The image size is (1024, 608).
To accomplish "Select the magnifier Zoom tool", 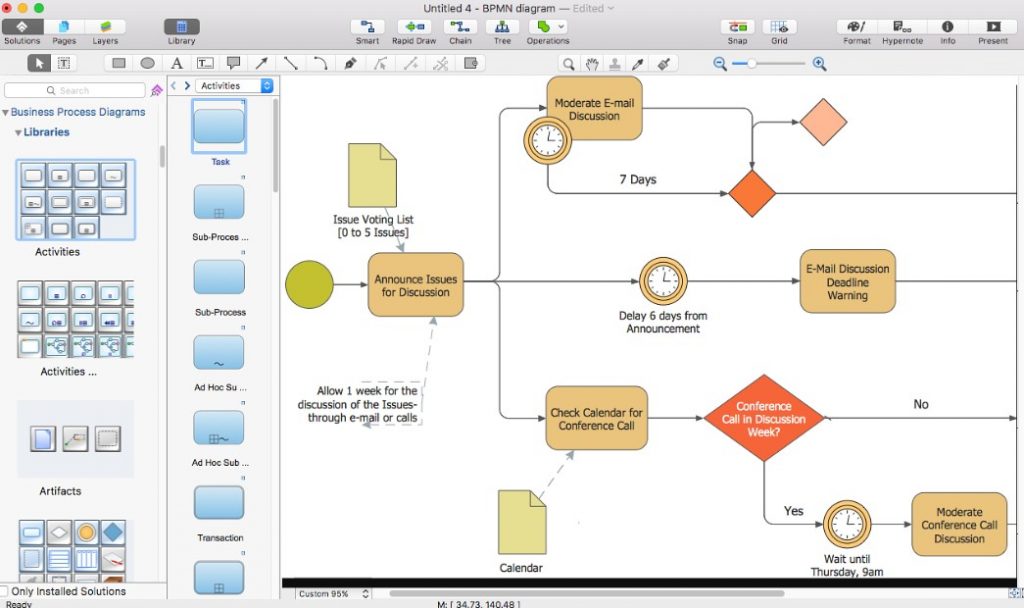I will [569, 64].
